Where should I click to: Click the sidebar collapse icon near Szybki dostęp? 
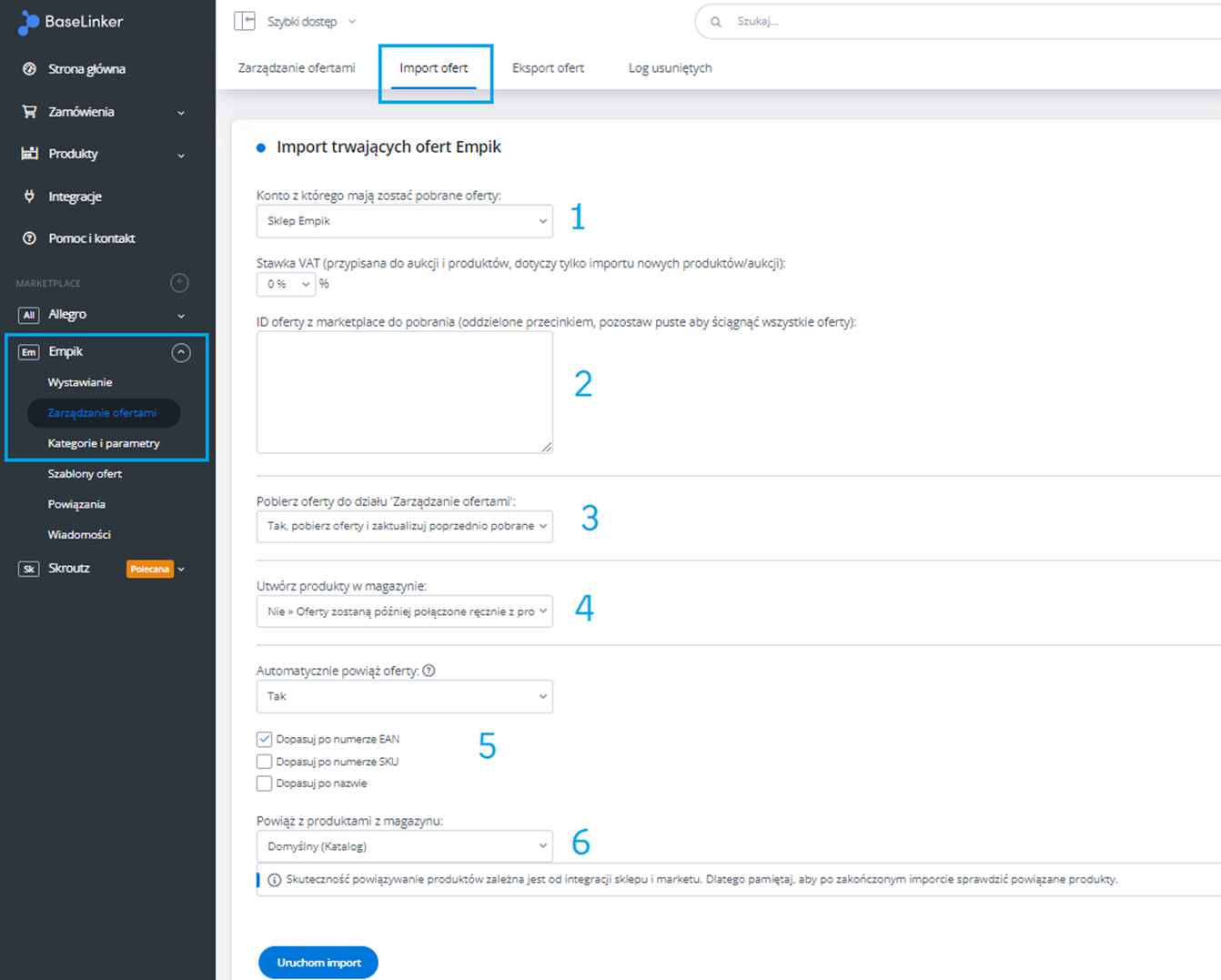point(244,21)
